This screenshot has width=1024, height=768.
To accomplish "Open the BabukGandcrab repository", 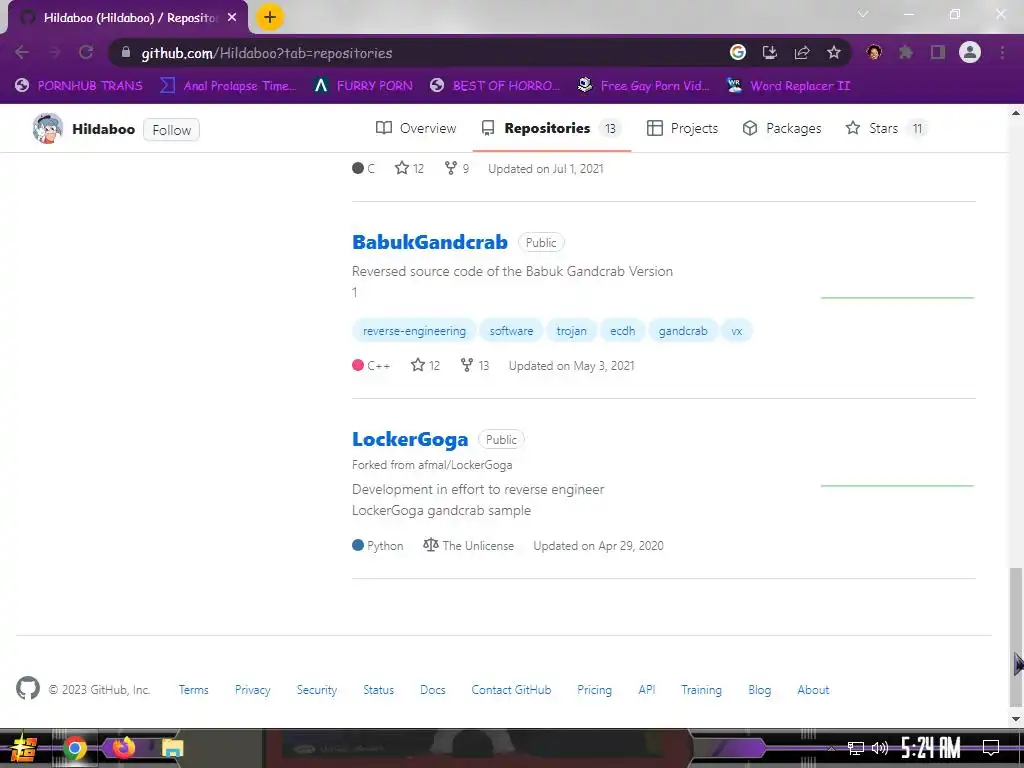I will click(430, 242).
